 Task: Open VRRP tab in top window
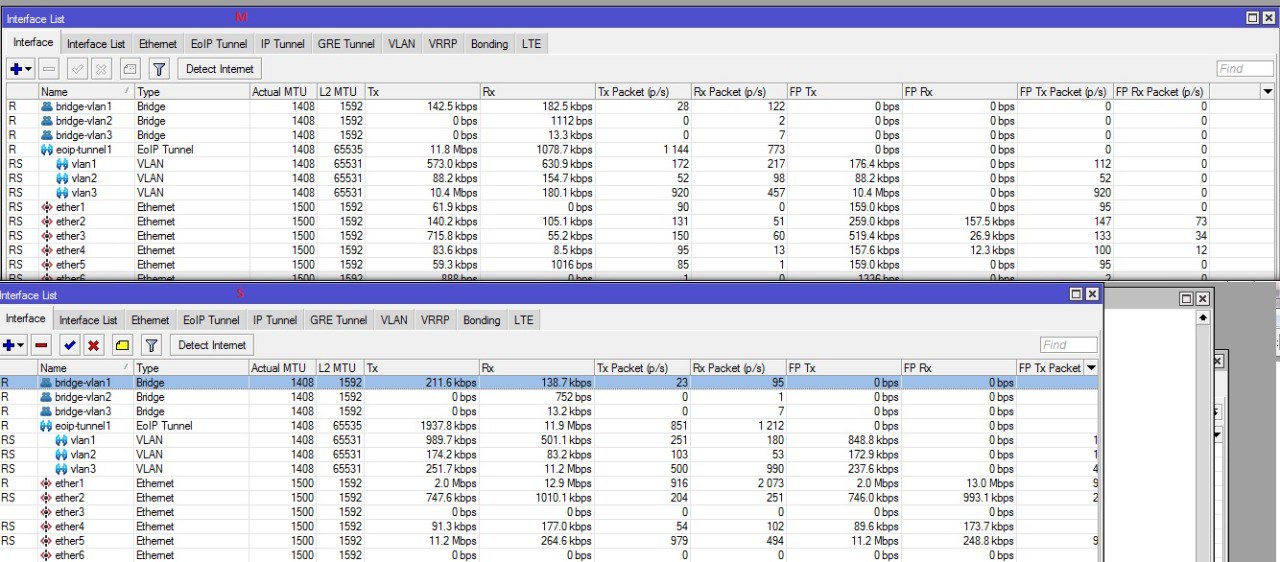(x=443, y=44)
